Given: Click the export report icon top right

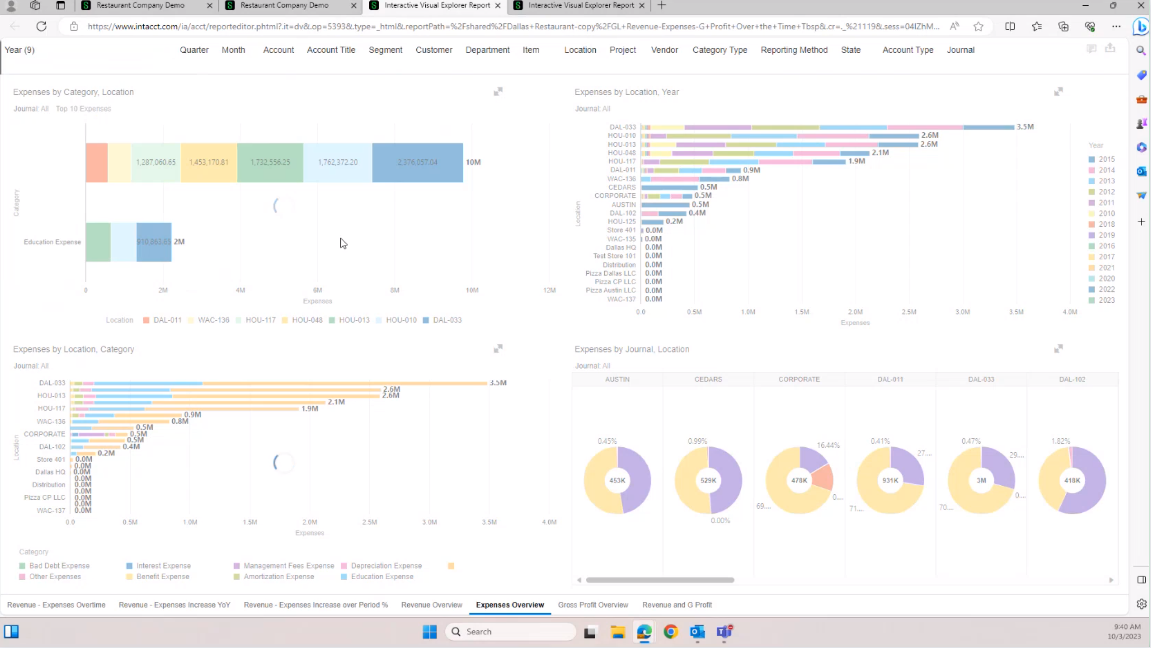Looking at the screenshot, I should [1109, 48].
